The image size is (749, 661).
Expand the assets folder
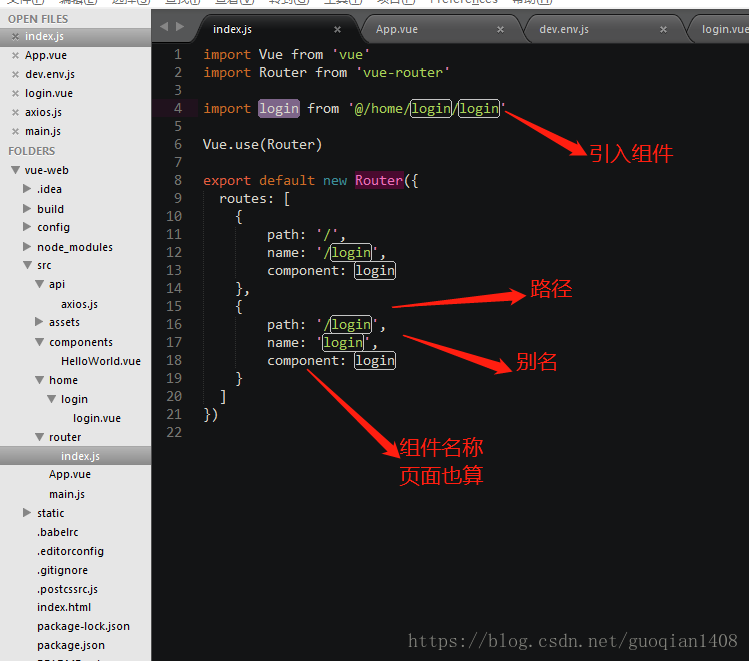[x=39, y=322]
